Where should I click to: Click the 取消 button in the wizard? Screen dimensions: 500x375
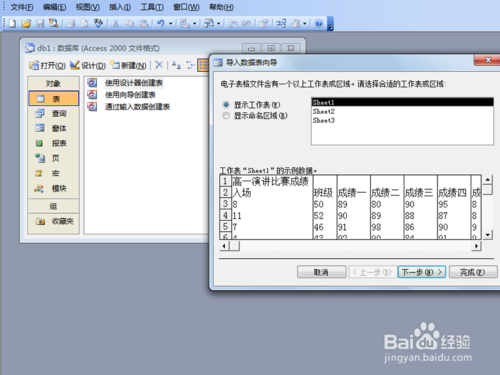(x=321, y=272)
